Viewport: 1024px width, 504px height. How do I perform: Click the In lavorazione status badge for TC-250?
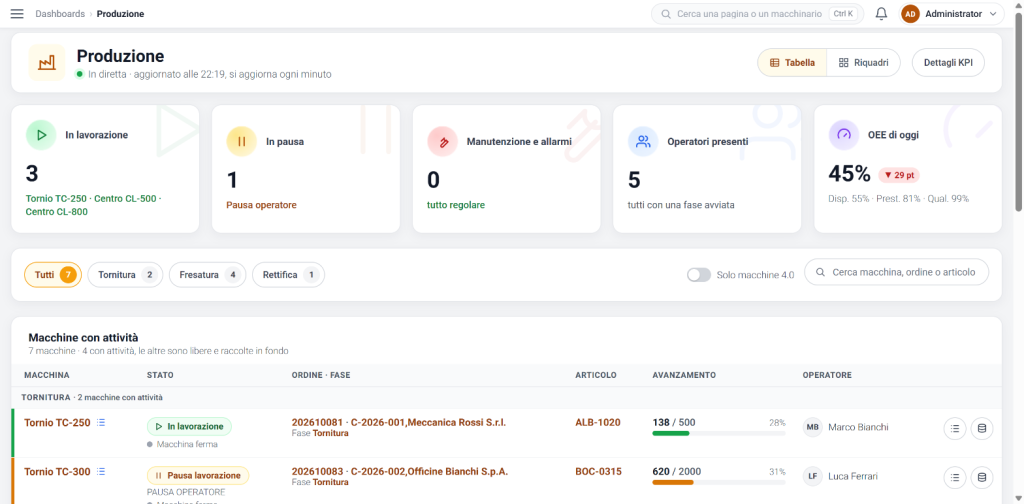coord(189,426)
